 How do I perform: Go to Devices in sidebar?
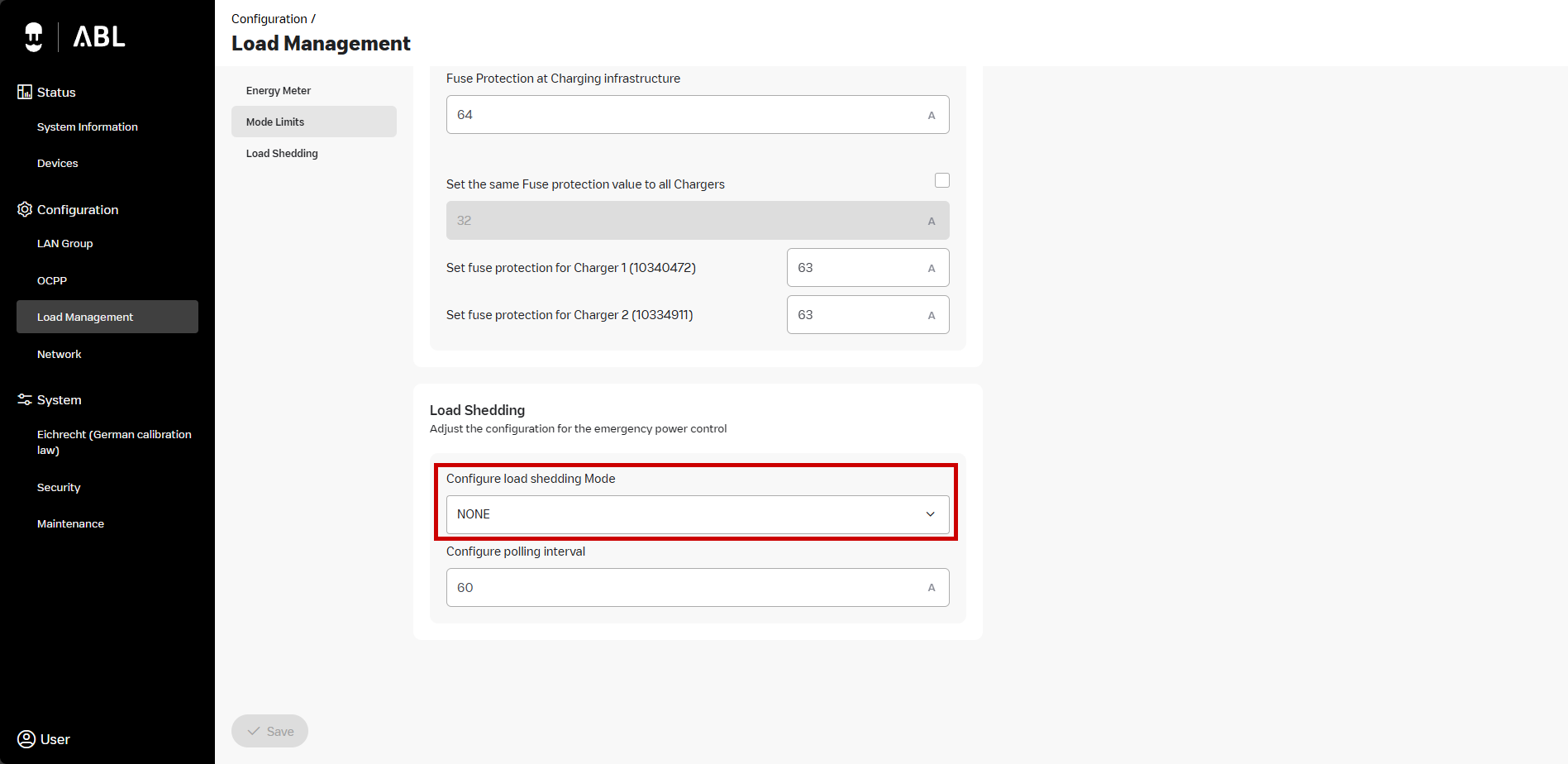point(58,163)
